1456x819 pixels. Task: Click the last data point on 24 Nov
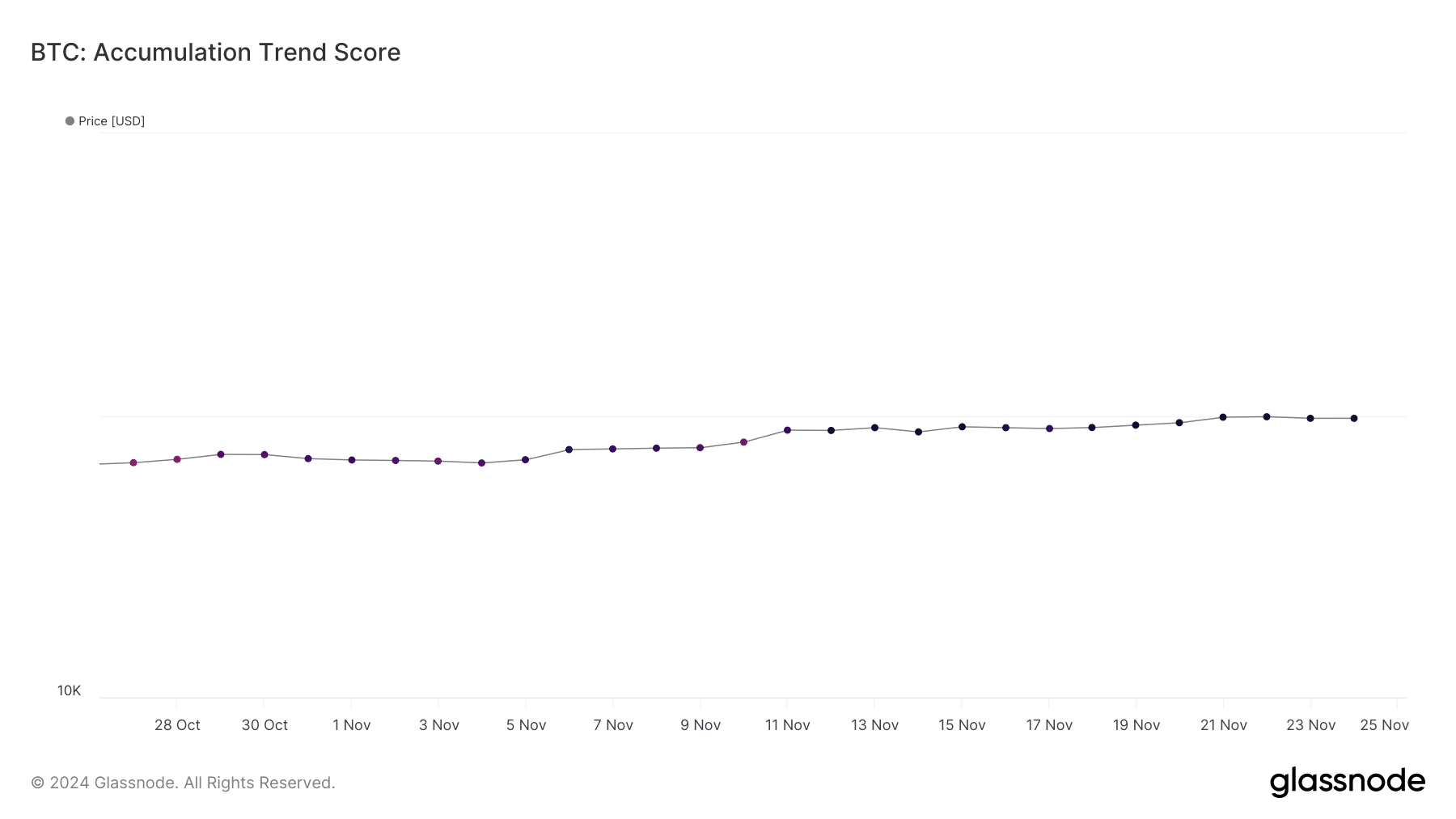pyautogui.click(x=1354, y=419)
